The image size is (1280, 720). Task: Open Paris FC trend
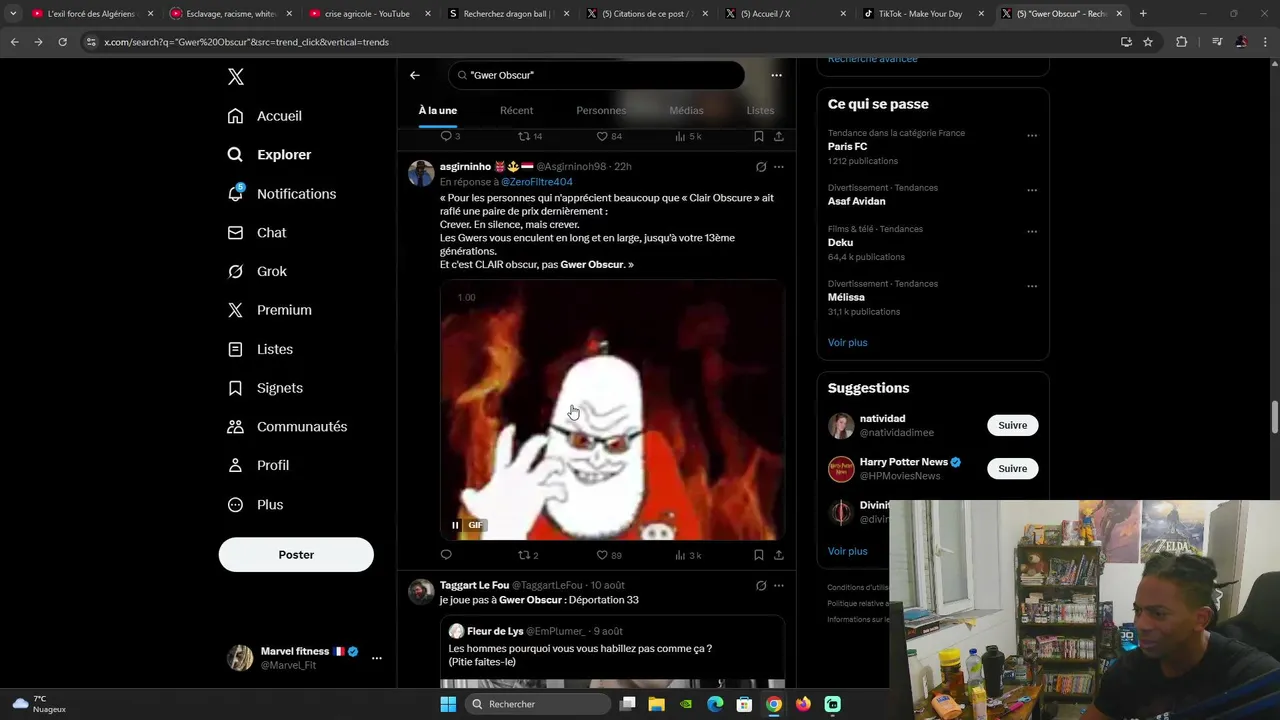[x=847, y=147]
